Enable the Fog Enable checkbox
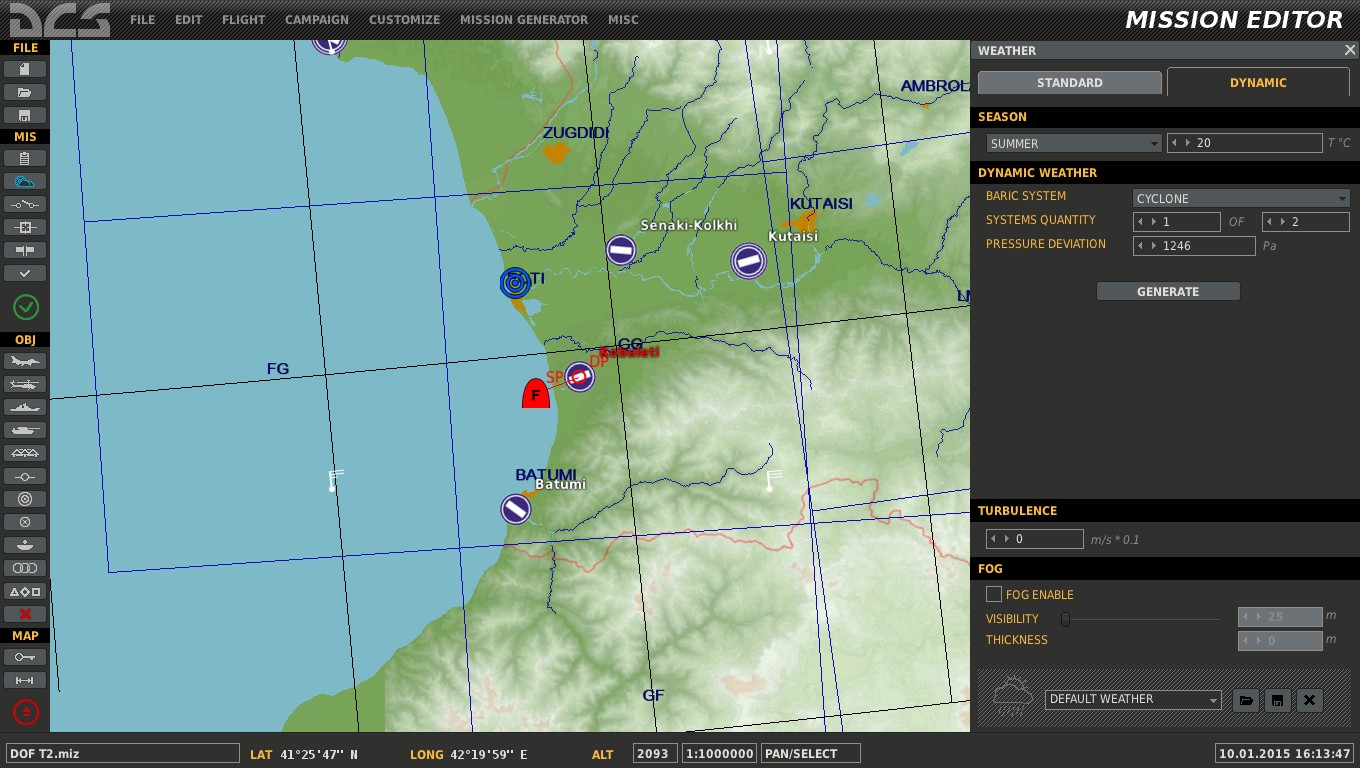Image resolution: width=1360 pixels, height=768 pixels. (x=994, y=594)
